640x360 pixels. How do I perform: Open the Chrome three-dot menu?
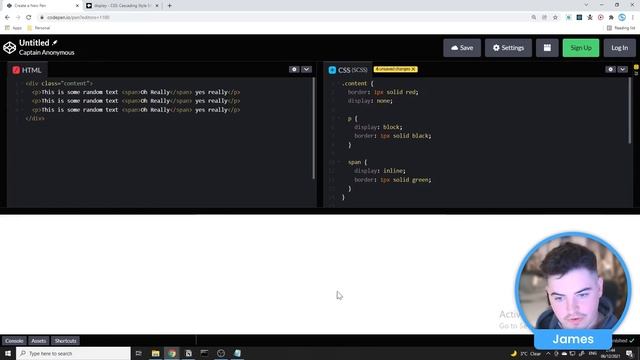coord(633,18)
